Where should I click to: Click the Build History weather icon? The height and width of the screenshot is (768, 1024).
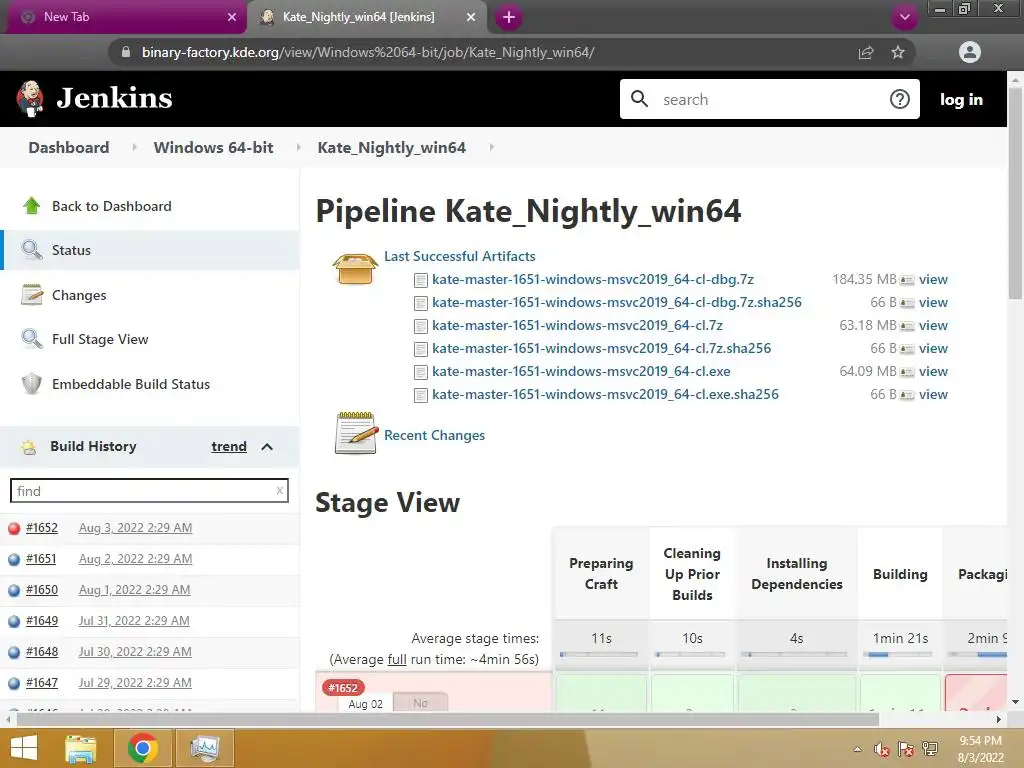(x=29, y=447)
